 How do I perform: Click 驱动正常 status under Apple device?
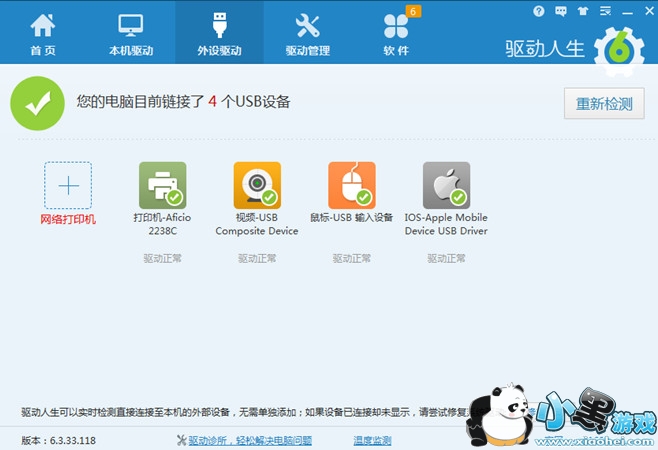446,258
